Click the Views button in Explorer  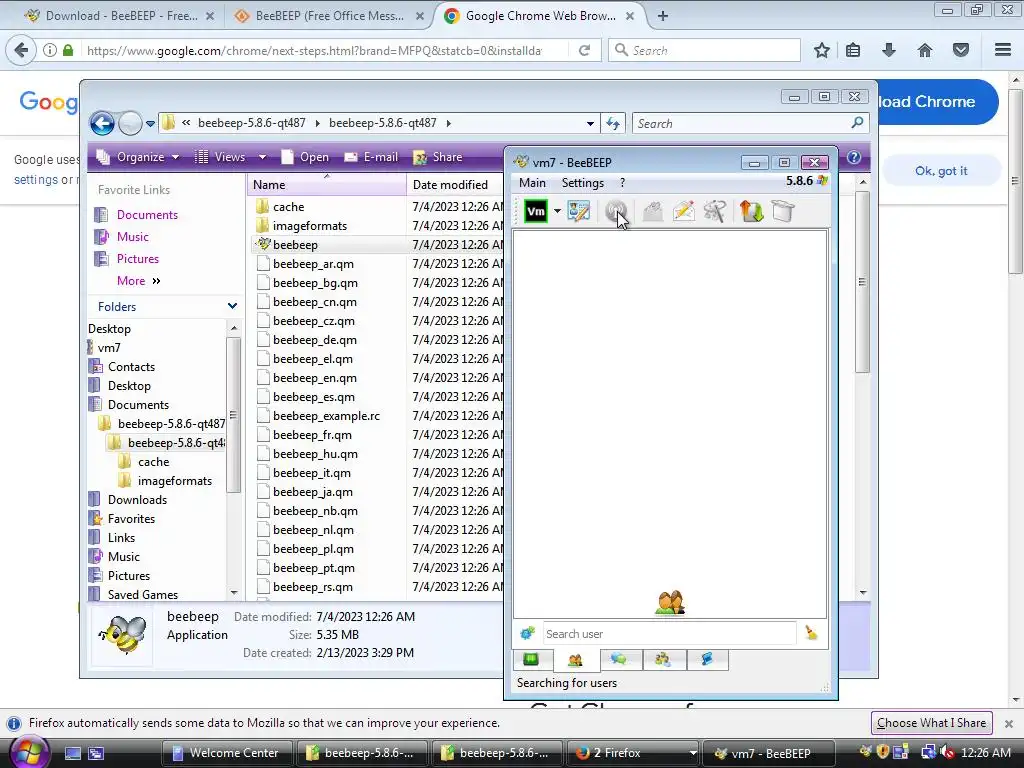click(220, 157)
